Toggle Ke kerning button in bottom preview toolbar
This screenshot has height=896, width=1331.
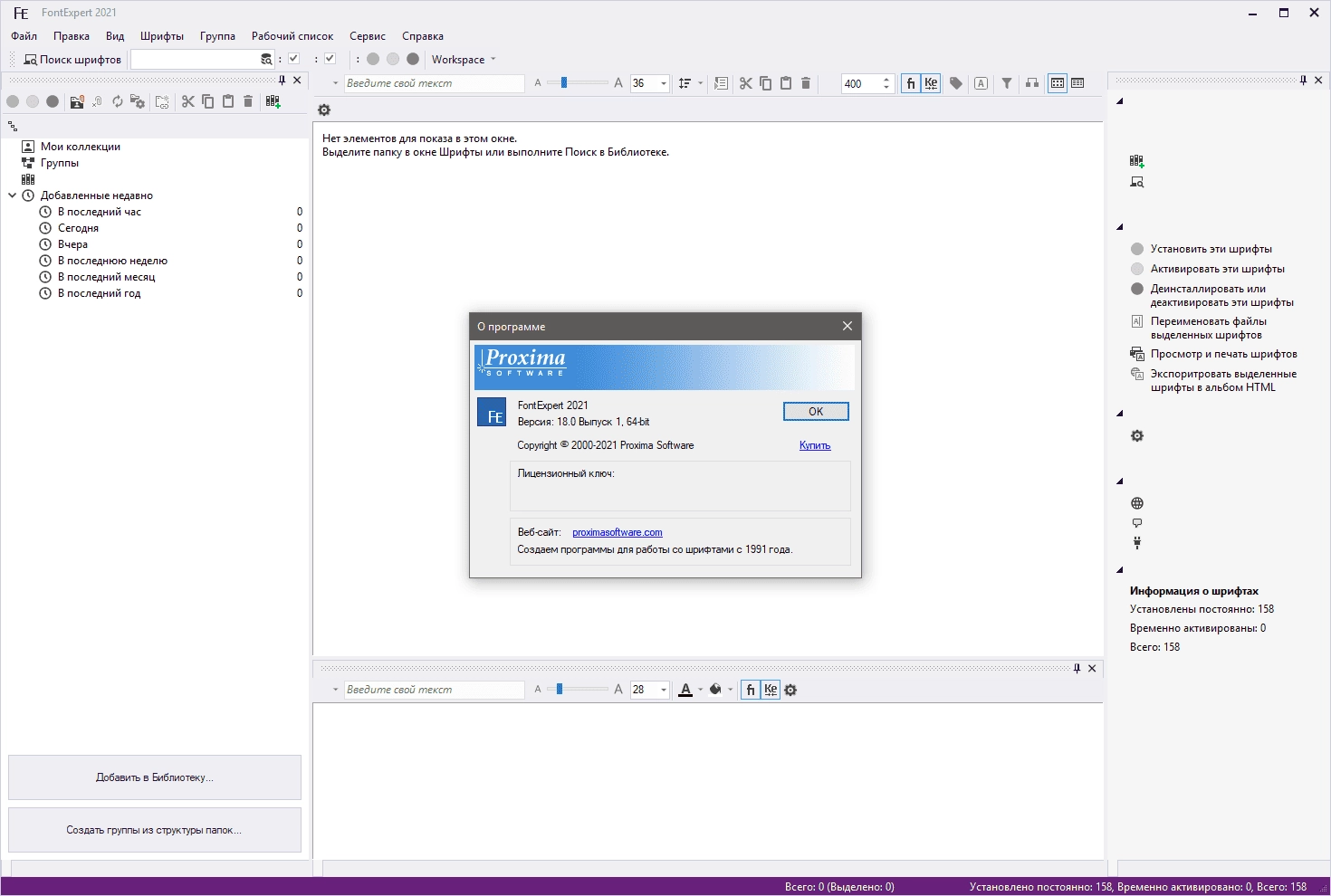771,690
